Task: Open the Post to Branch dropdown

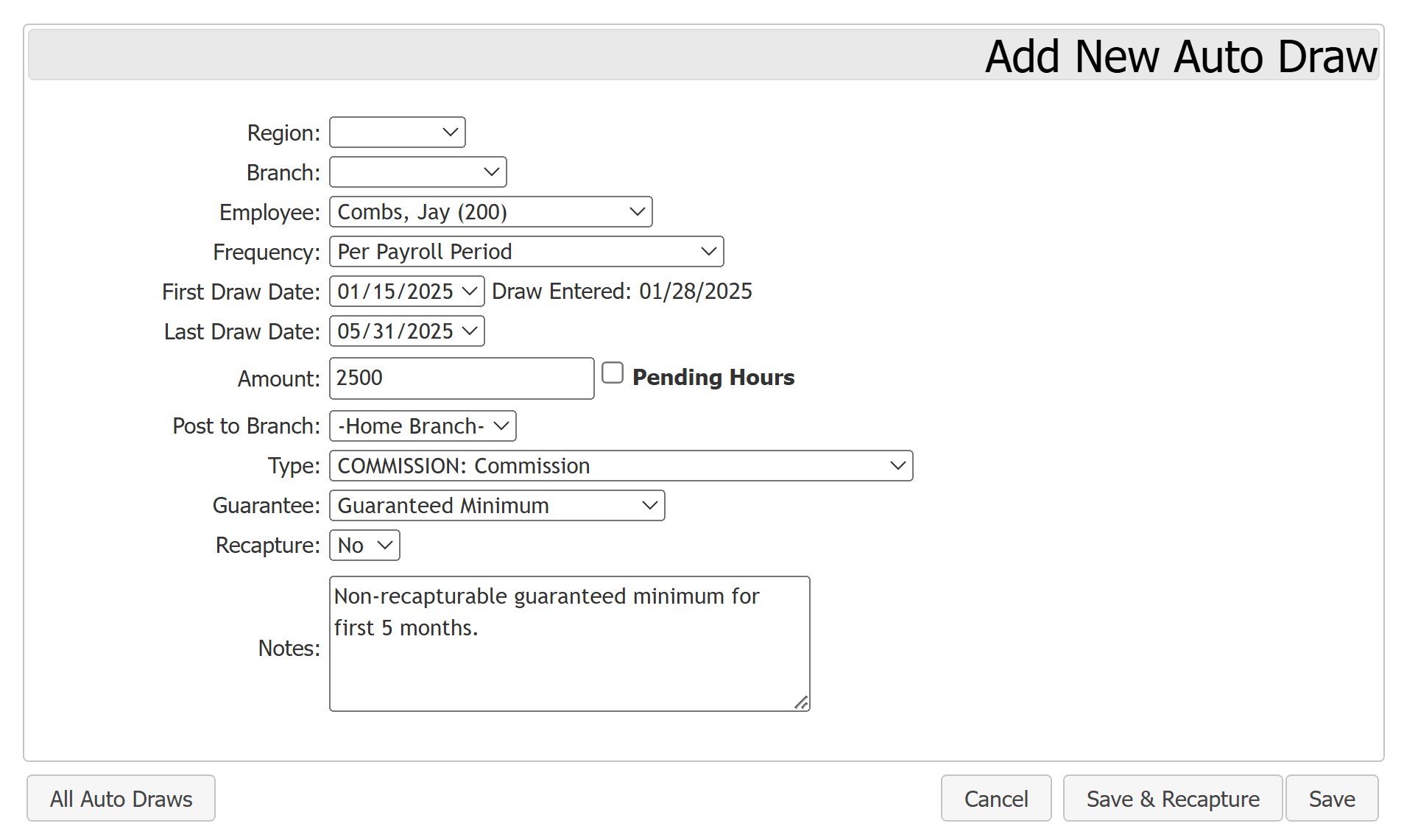Action: [x=423, y=426]
